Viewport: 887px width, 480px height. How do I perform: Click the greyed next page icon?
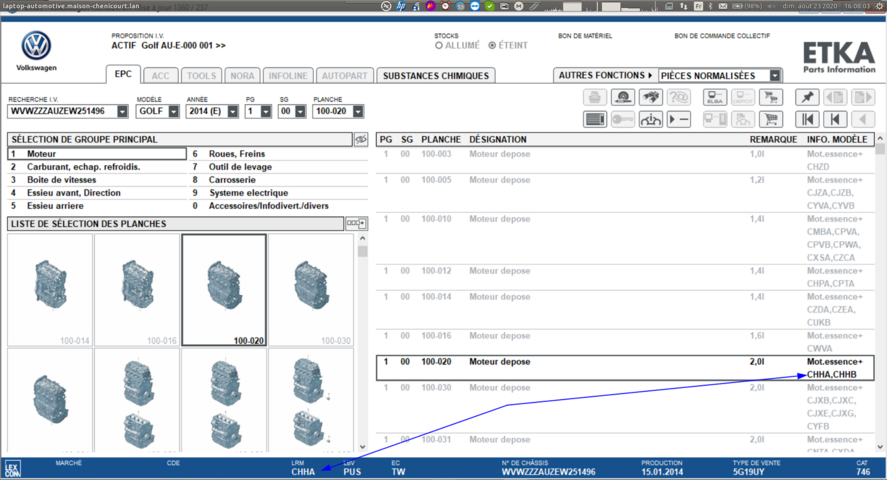tap(862, 97)
